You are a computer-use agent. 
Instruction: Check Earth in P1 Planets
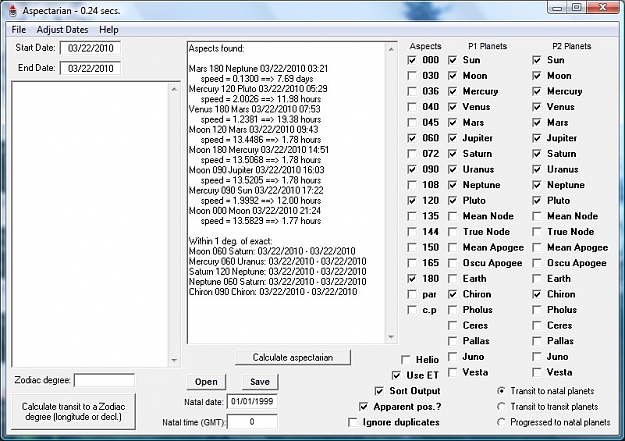[452, 279]
